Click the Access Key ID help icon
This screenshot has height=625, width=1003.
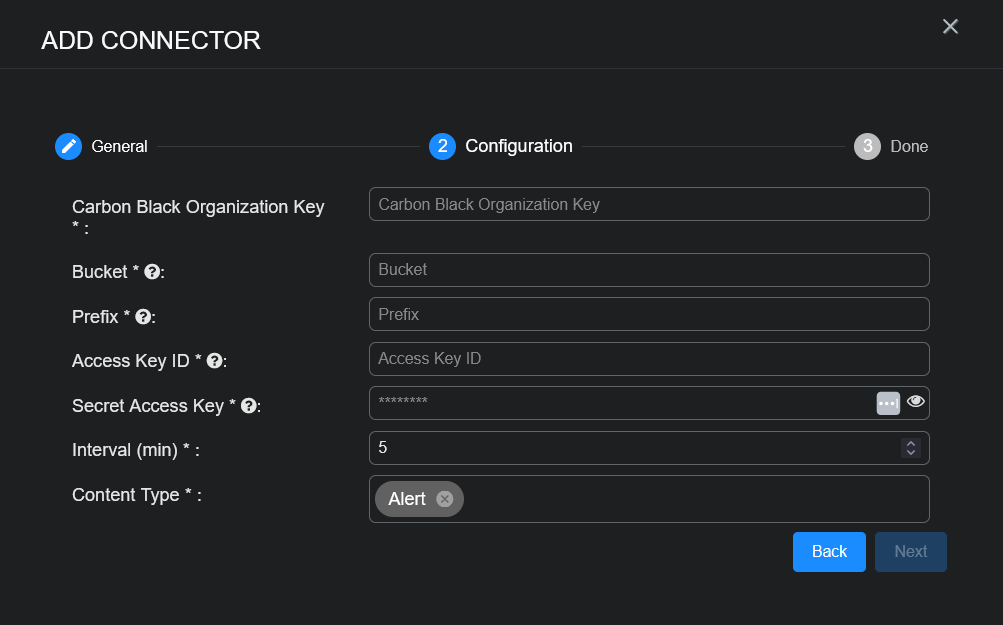(x=214, y=361)
